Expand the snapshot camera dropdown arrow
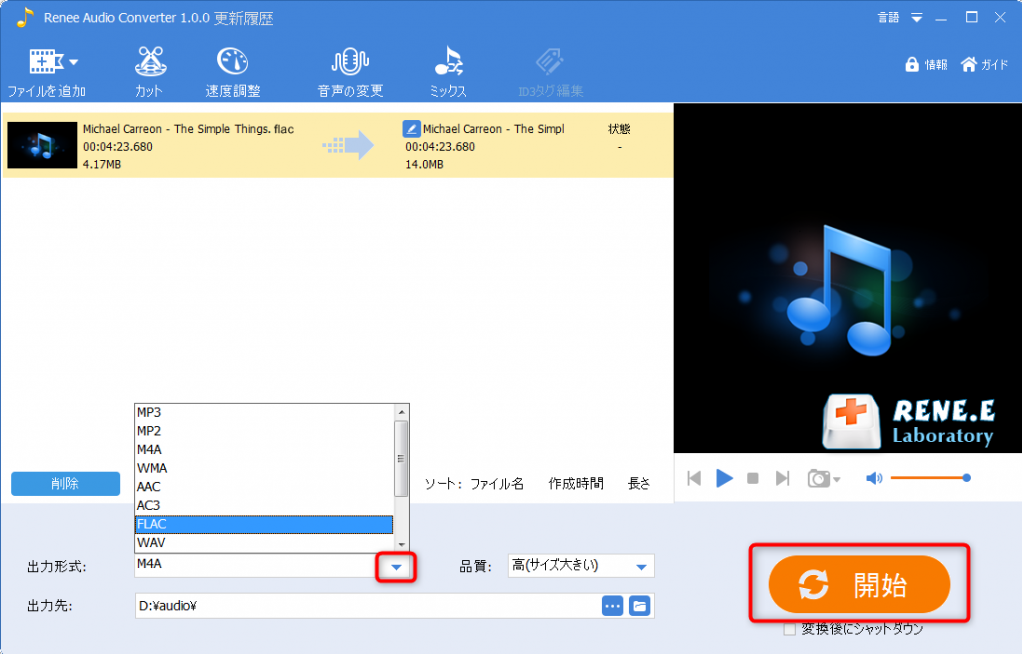Screen dimensions: 1022x654 (837, 480)
